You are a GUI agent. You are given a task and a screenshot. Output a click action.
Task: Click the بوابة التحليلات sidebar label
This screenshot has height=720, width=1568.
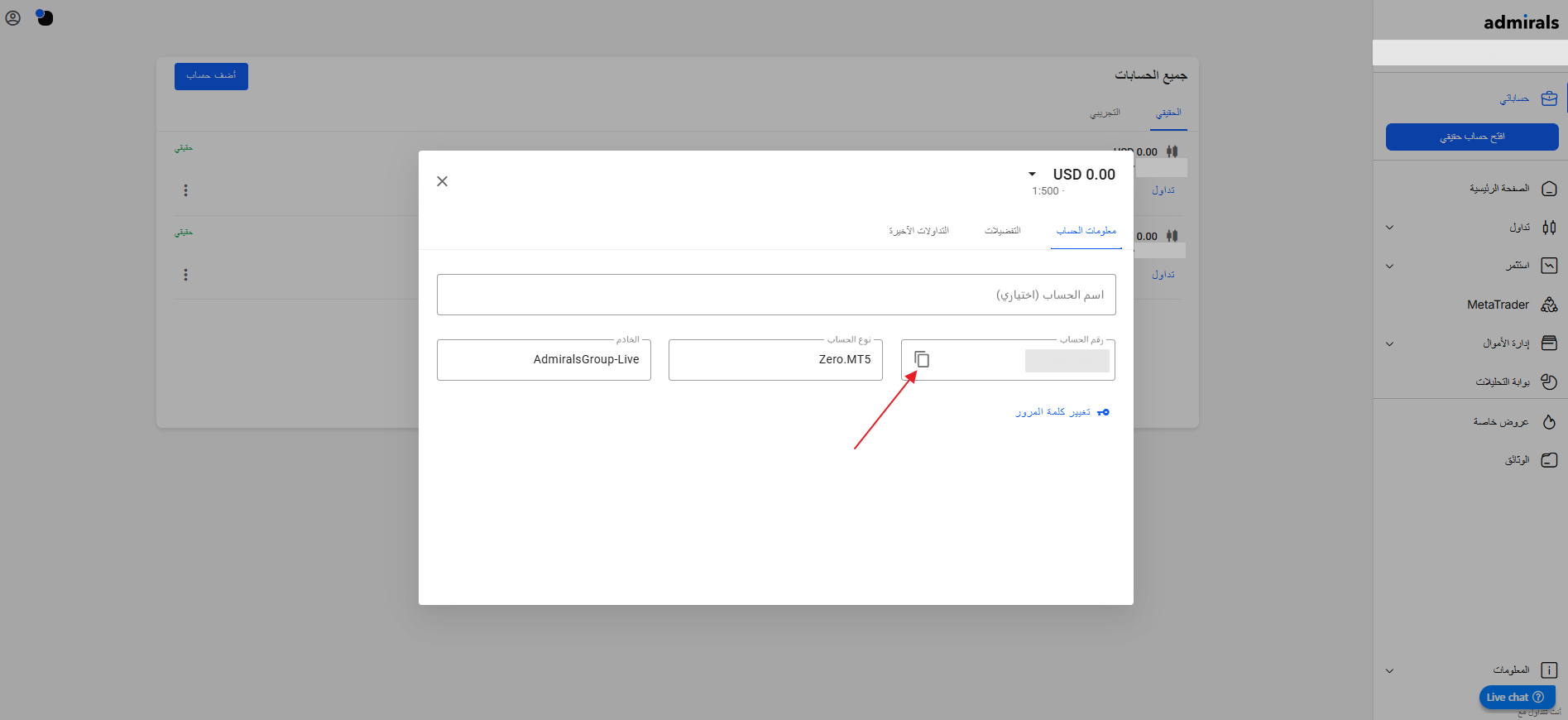coord(1503,382)
